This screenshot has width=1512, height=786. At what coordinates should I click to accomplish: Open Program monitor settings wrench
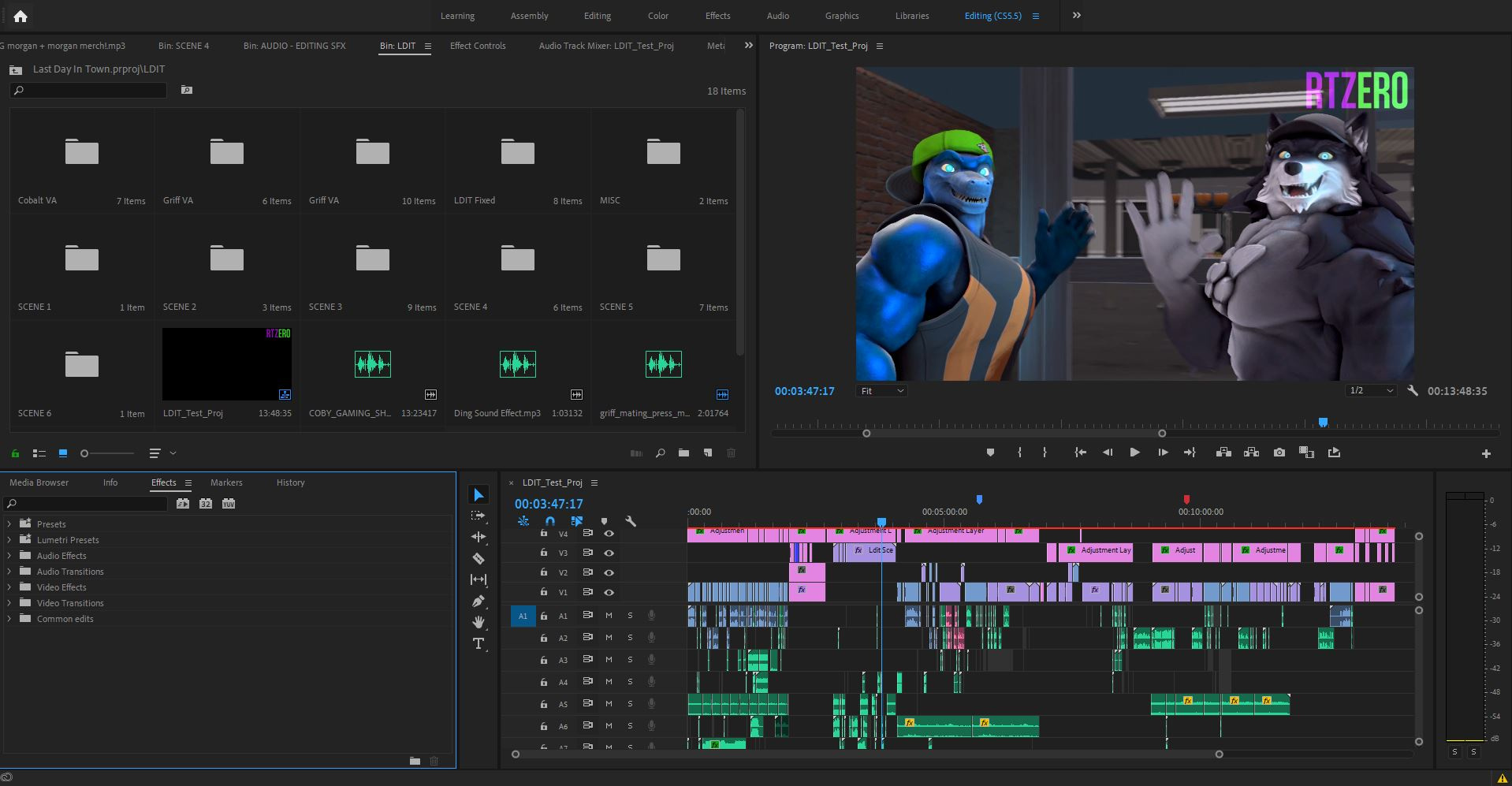tap(1413, 390)
